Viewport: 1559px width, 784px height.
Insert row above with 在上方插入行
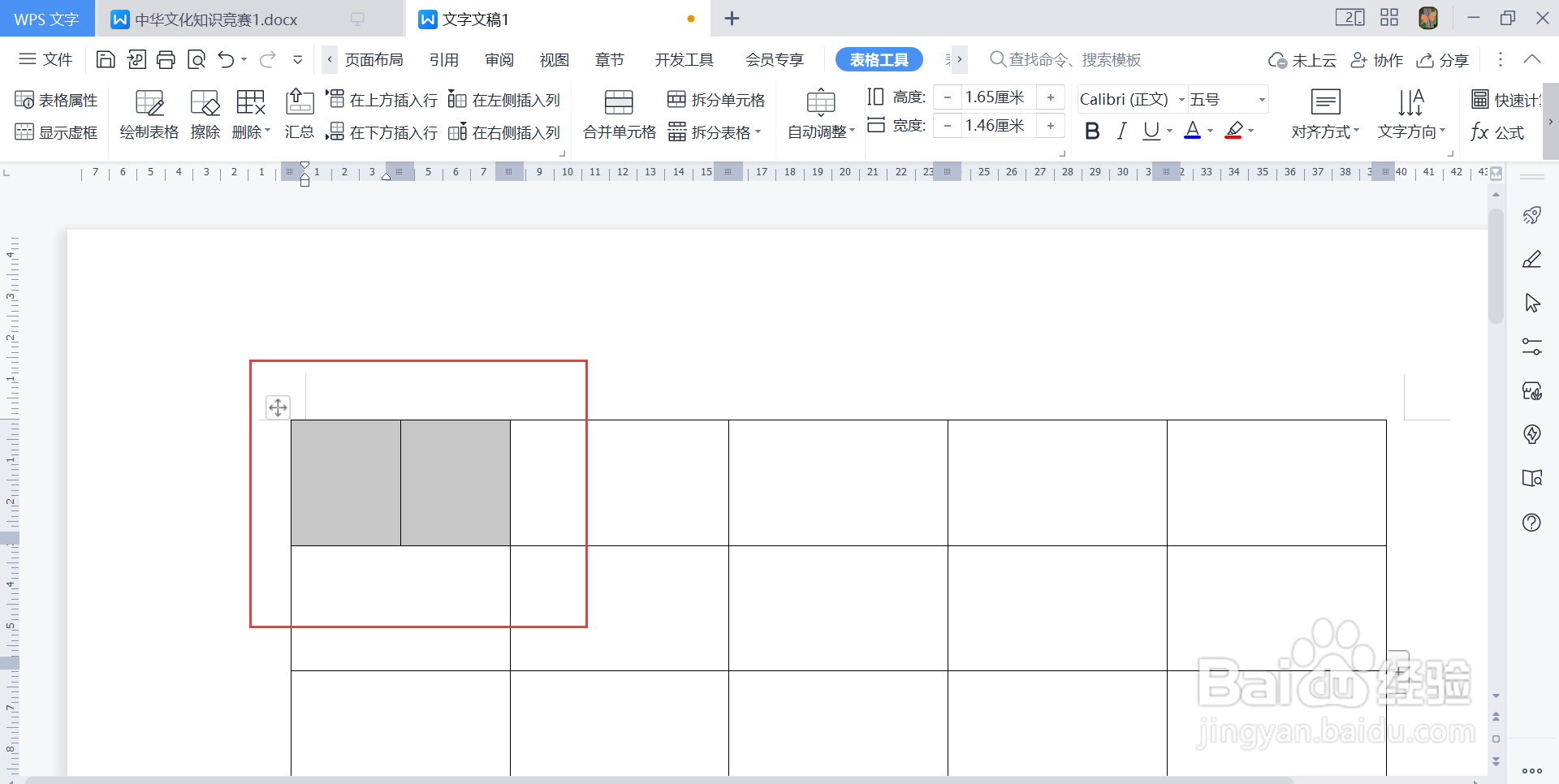(x=382, y=100)
